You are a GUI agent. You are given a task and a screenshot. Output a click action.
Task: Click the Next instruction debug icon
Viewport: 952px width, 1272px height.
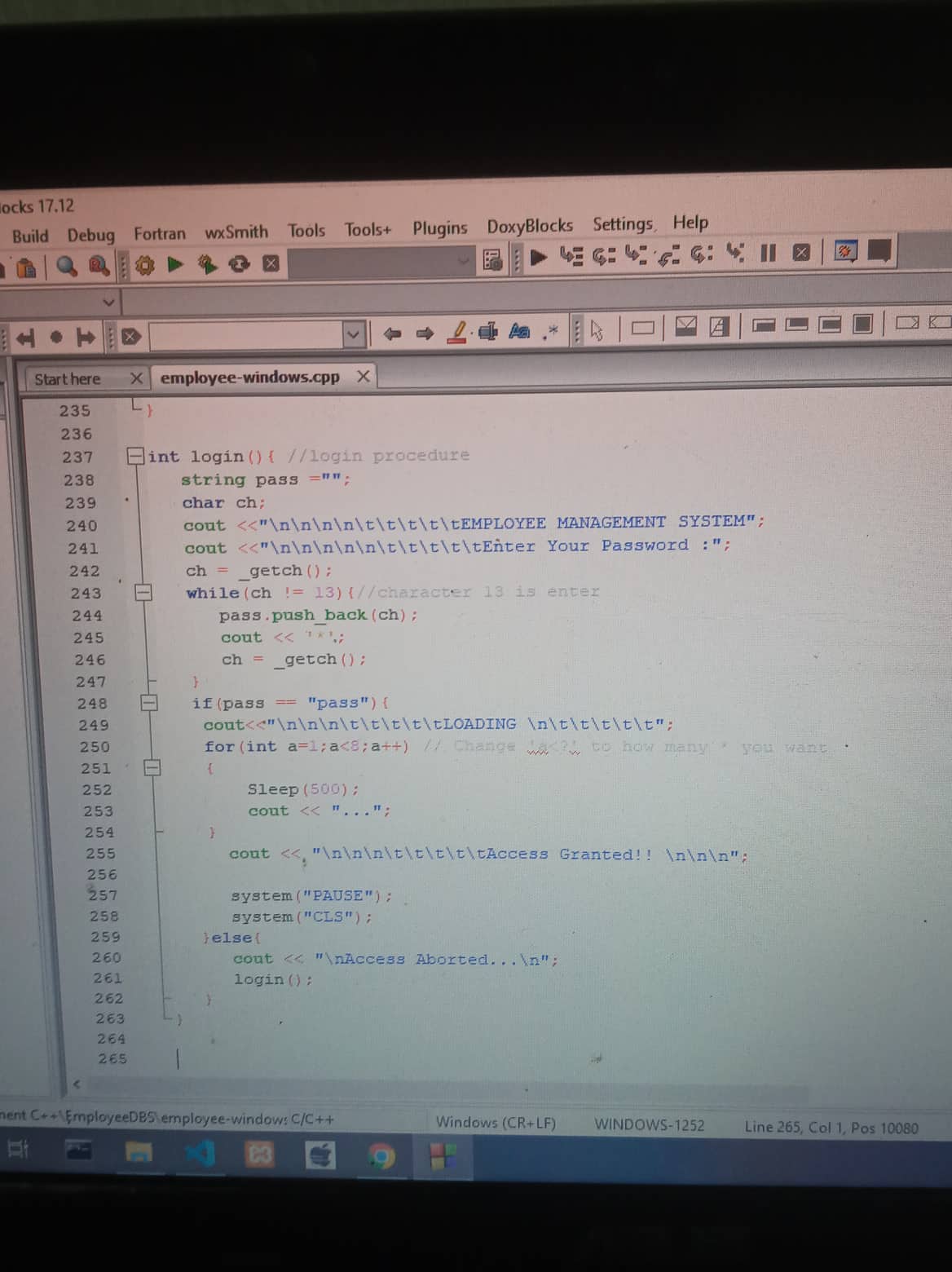pos(702,254)
